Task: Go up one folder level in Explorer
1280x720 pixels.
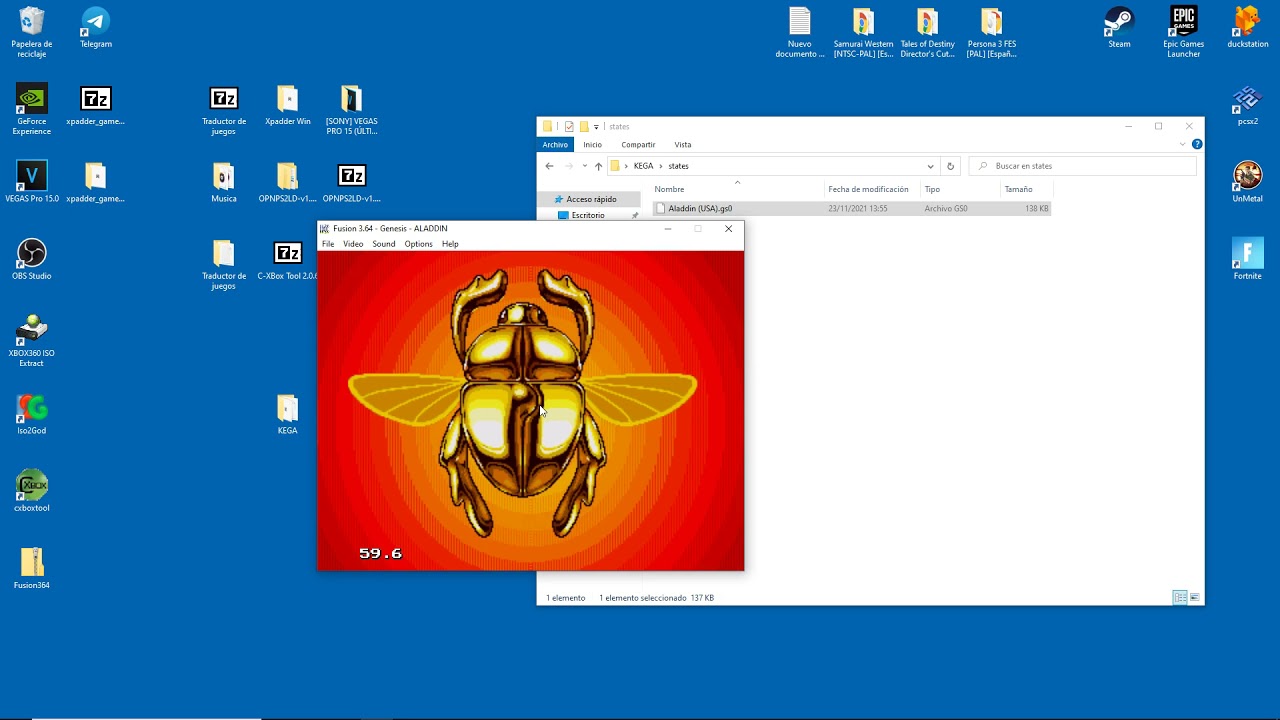Action: pos(598,166)
